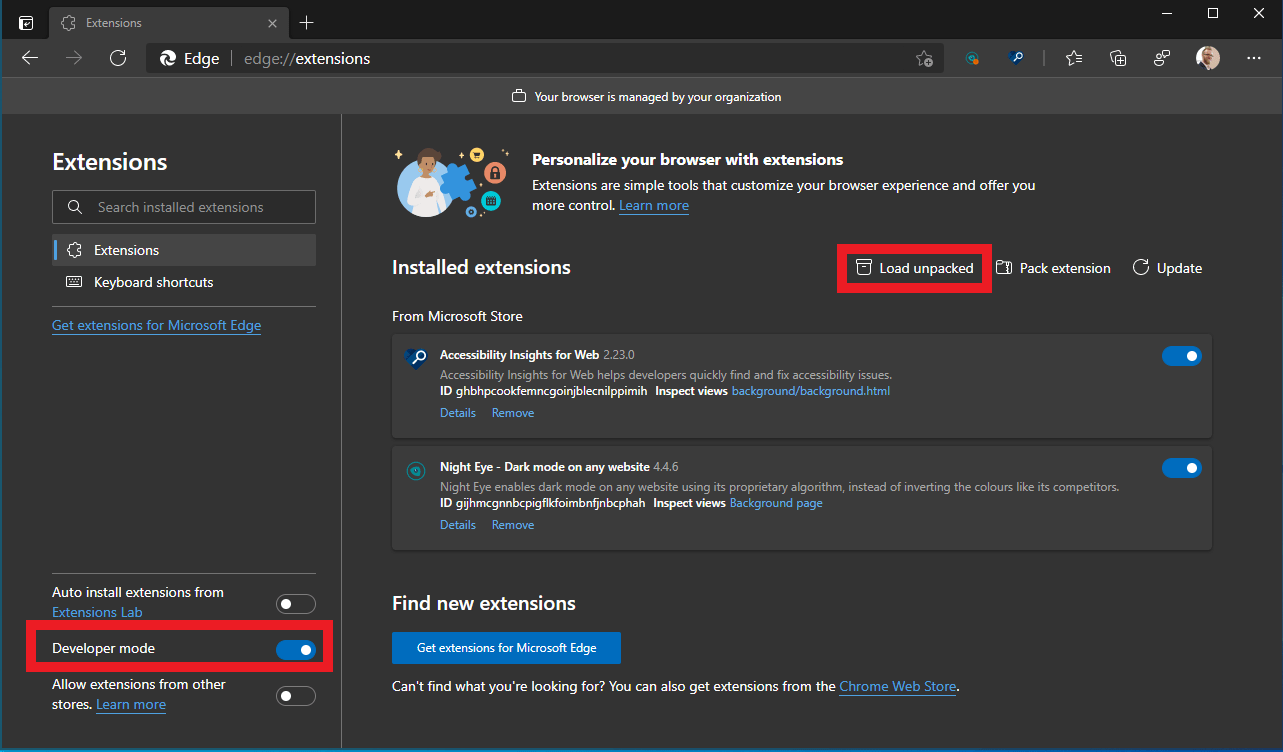Image resolution: width=1283 pixels, height=752 pixels.
Task: Refresh the extensions page
Action: [x=118, y=58]
